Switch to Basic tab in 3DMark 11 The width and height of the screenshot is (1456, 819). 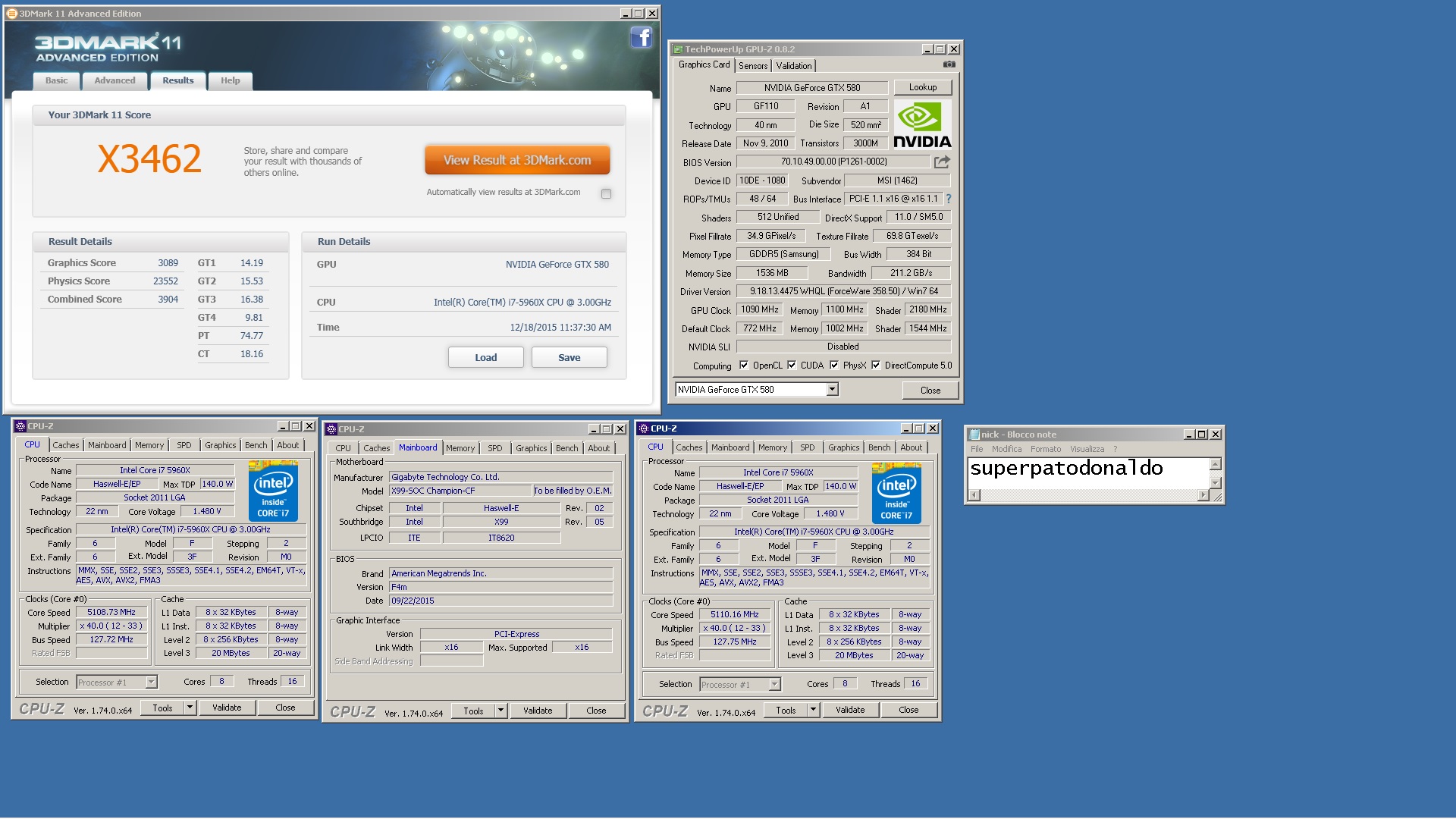(x=56, y=80)
